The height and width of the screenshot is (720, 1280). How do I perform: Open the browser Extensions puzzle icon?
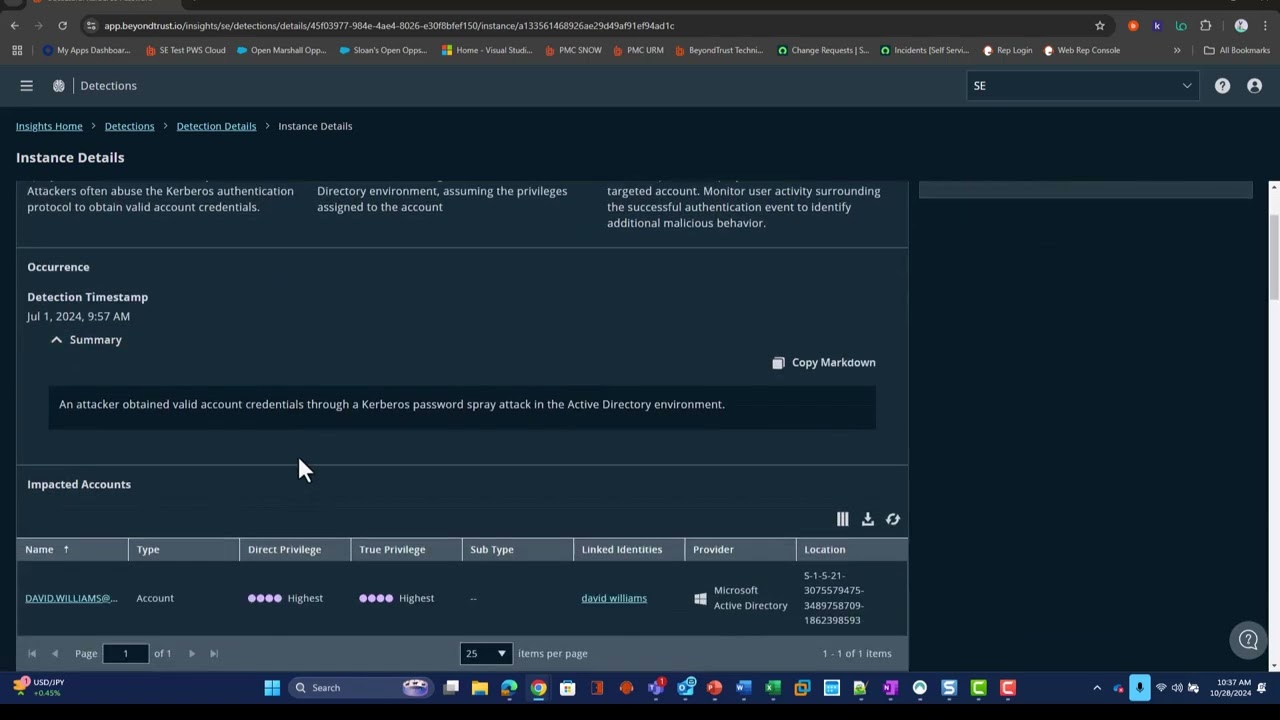(x=1205, y=25)
